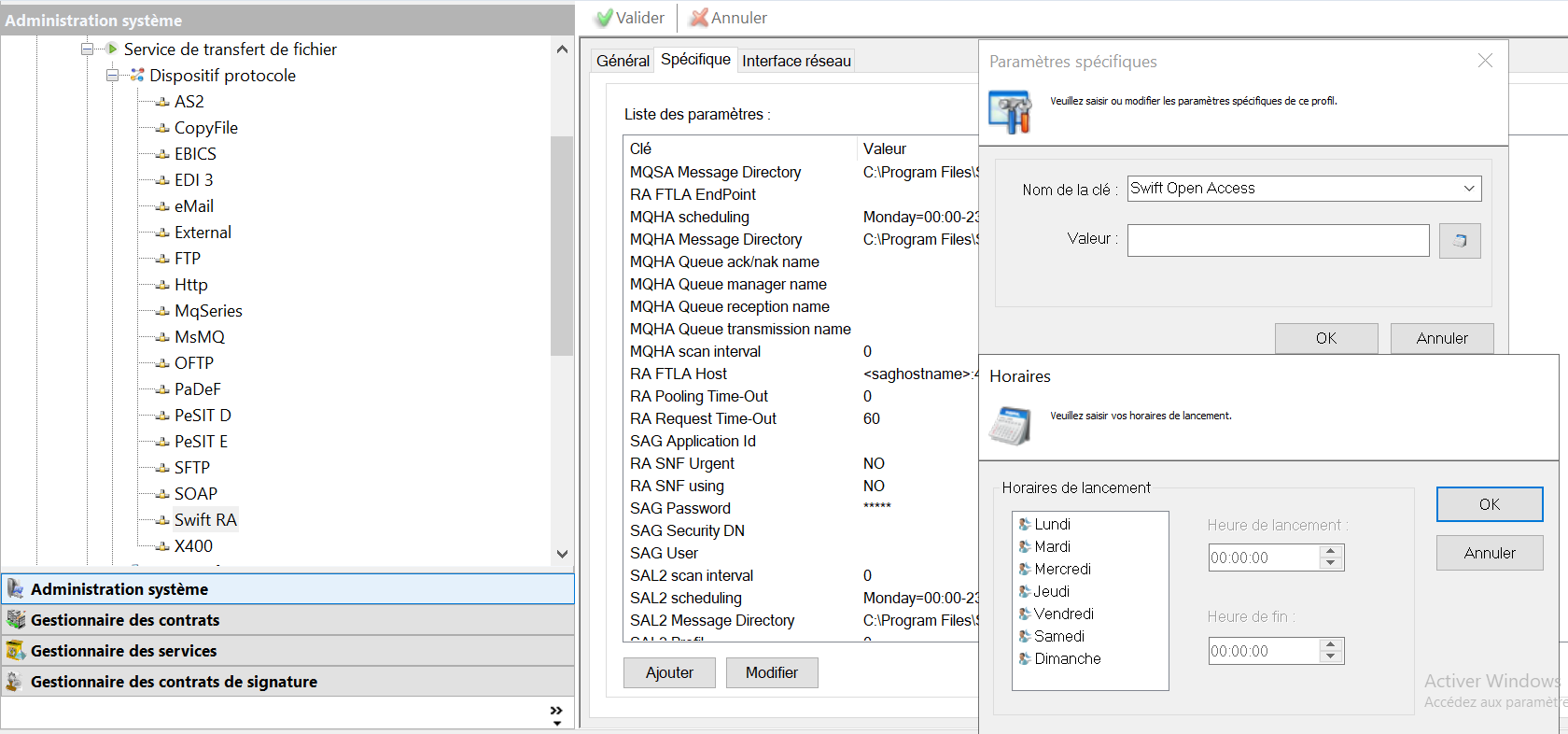1568x734 pixels.
Task: Open the Interface réseau tab
Action: [x=796, y=61]
